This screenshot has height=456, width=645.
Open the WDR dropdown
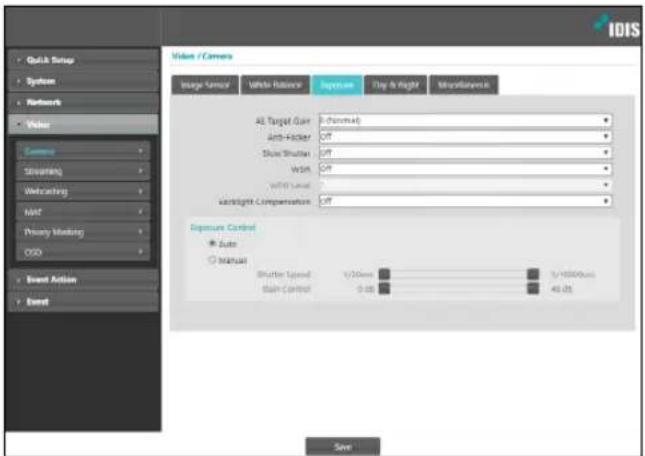(x=465, y=169)
